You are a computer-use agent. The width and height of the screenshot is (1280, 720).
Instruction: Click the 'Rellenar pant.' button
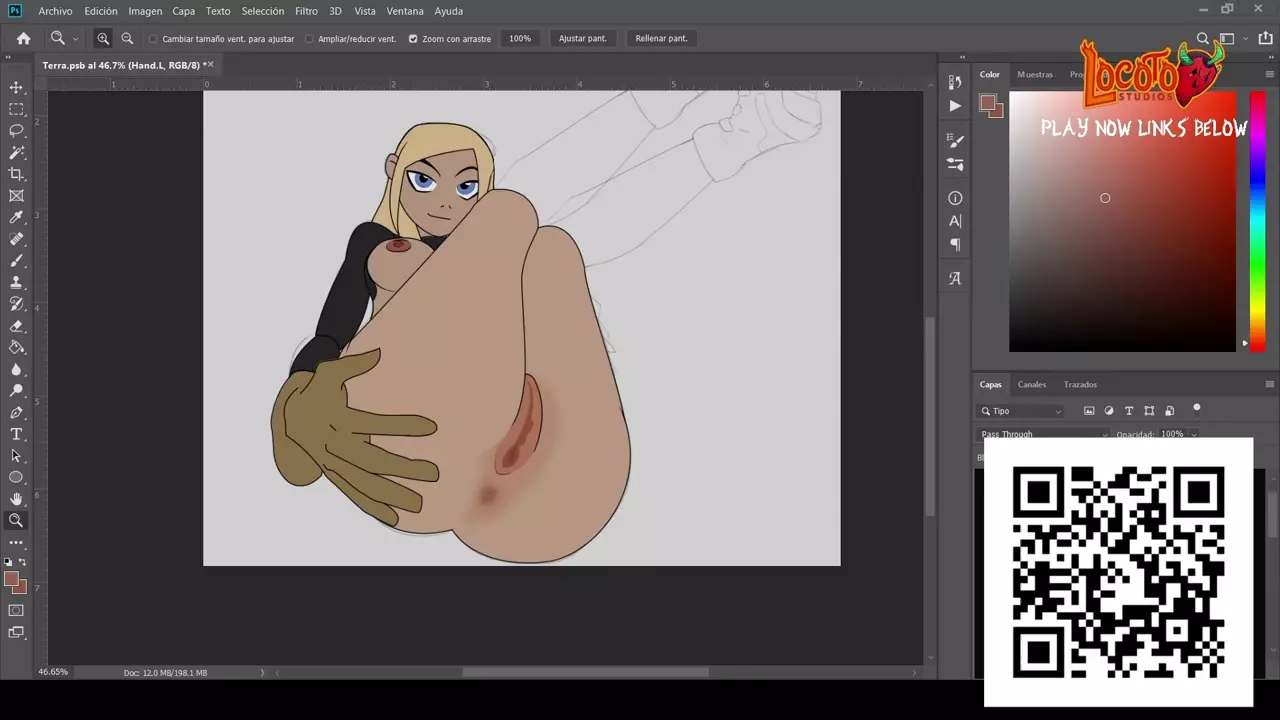coord(662,38)
